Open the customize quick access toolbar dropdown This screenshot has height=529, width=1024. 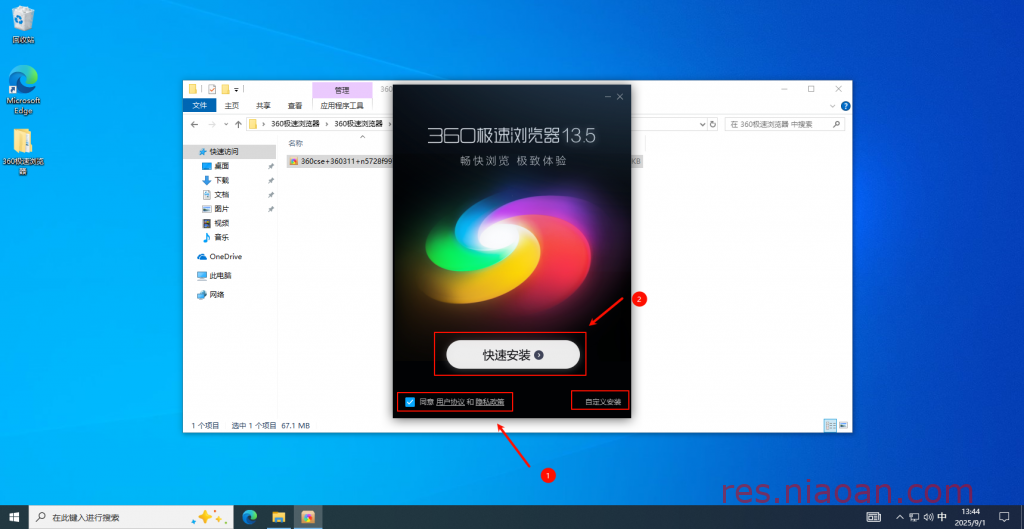tap(236, 89)
